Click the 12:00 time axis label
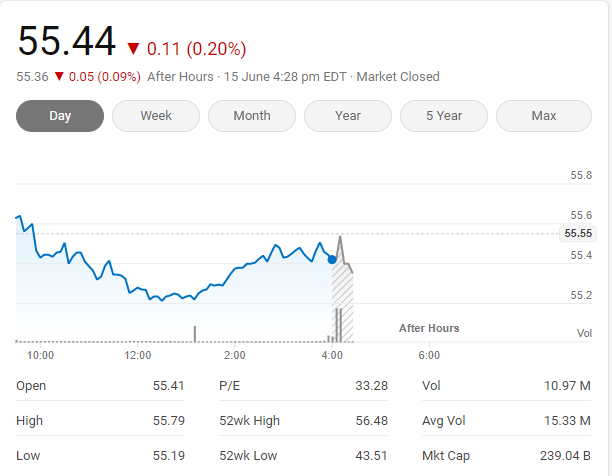 [138, 355]
